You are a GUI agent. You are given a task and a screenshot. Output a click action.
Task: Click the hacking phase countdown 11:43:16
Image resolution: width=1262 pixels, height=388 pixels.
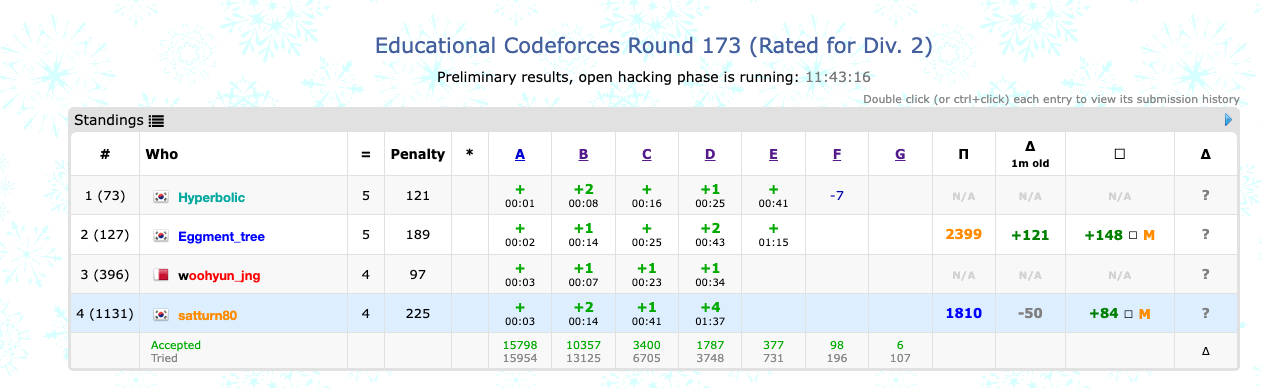(838, 77)
